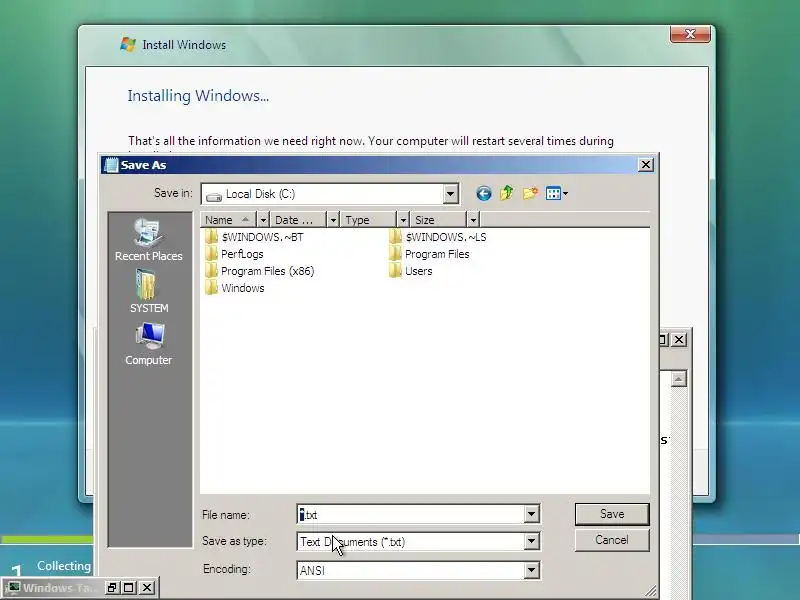
Task: Close the Install Windows window
Action: pyautogui.click(x=690, y=34)
